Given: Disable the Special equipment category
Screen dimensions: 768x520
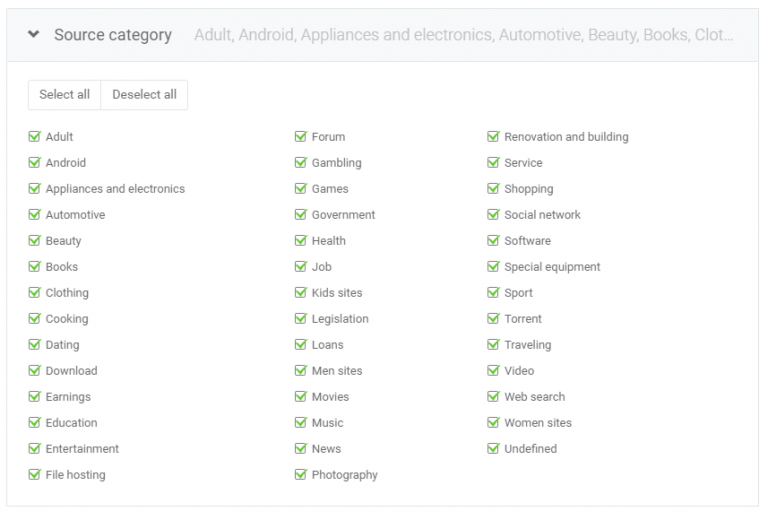Looking at the screenshot, I should click(493, 267).
